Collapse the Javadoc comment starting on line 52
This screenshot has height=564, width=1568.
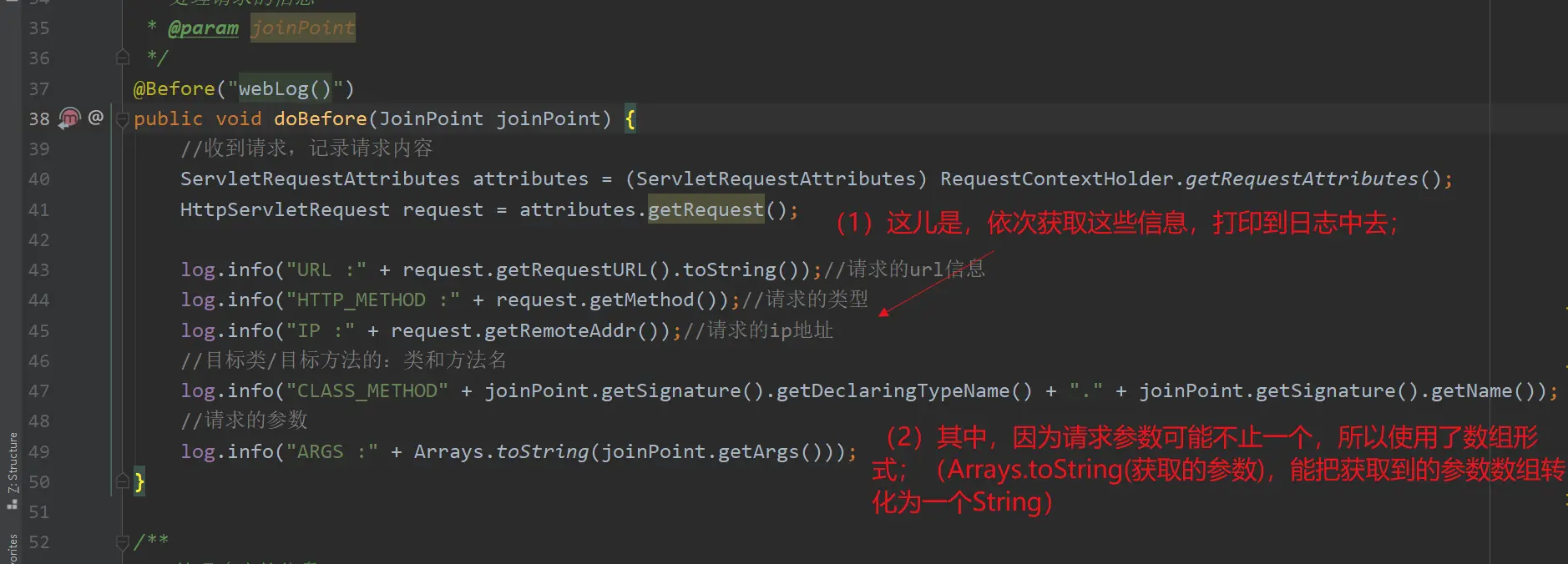click(123, 542)
